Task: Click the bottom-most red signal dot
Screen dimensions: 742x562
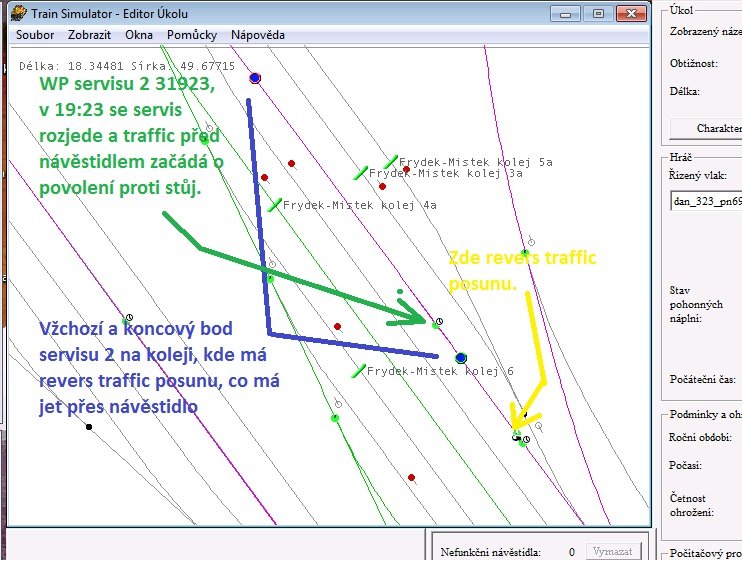Action: [411, 478]
